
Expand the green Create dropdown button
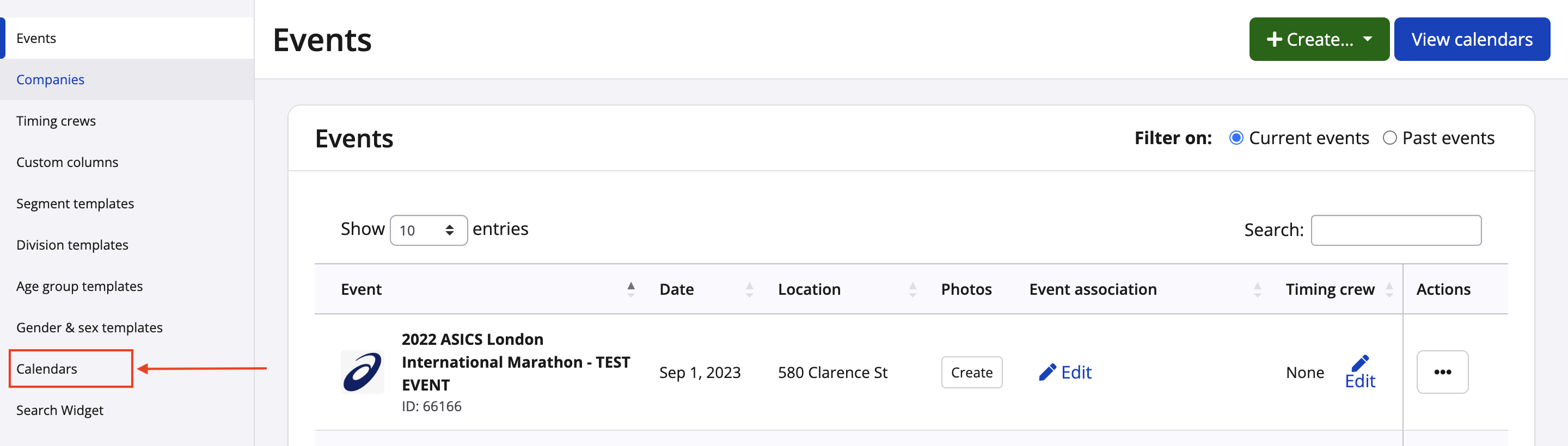pyautogui.click(x=1319, y=40)
